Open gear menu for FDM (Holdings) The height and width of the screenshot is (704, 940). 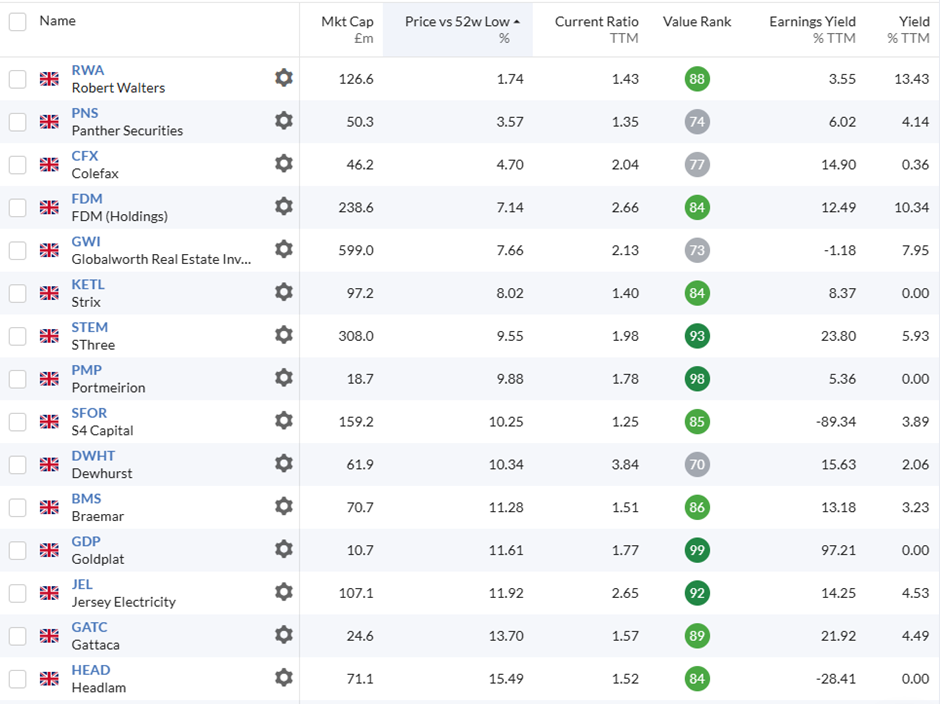(284, 207)
